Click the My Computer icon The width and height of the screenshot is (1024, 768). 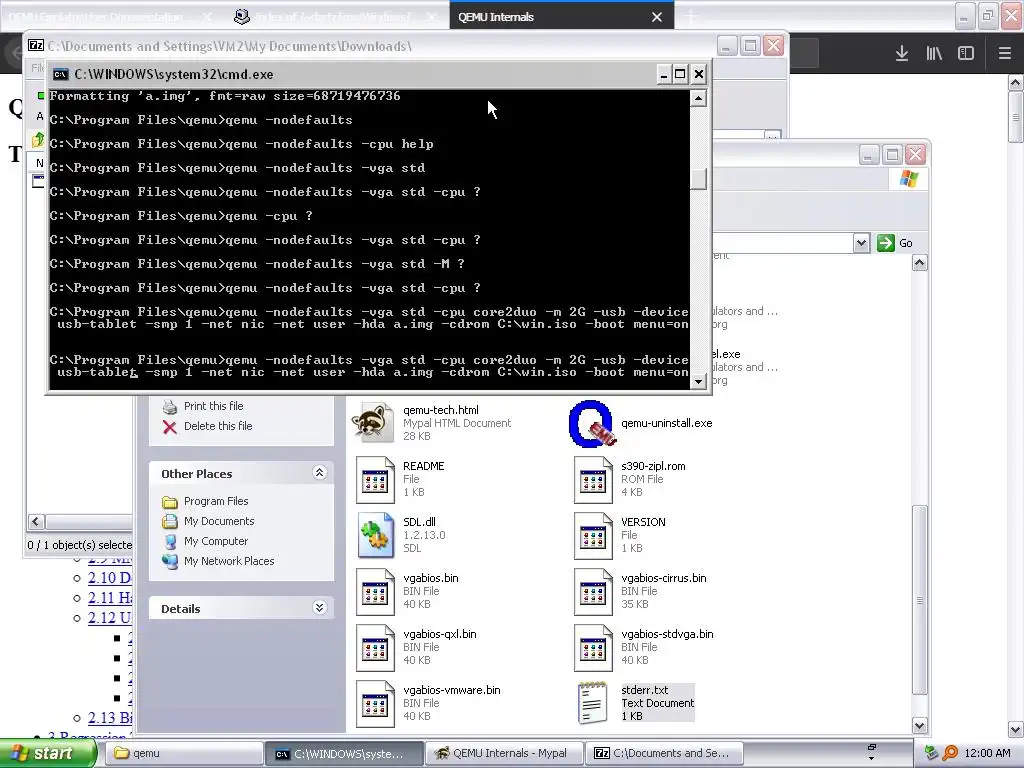click(x=170, y=541)
